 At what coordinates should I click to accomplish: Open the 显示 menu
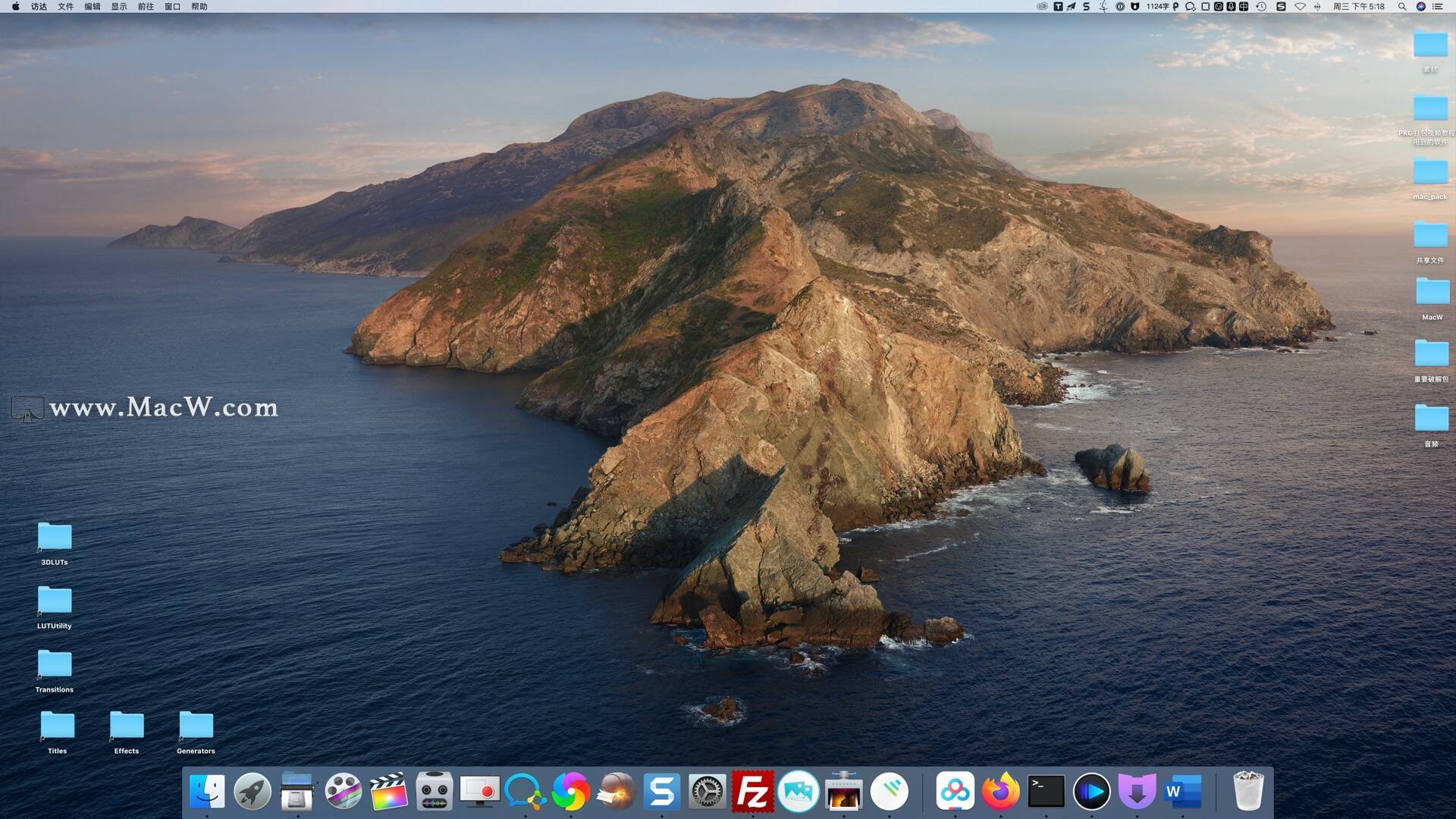coord(119,7)
